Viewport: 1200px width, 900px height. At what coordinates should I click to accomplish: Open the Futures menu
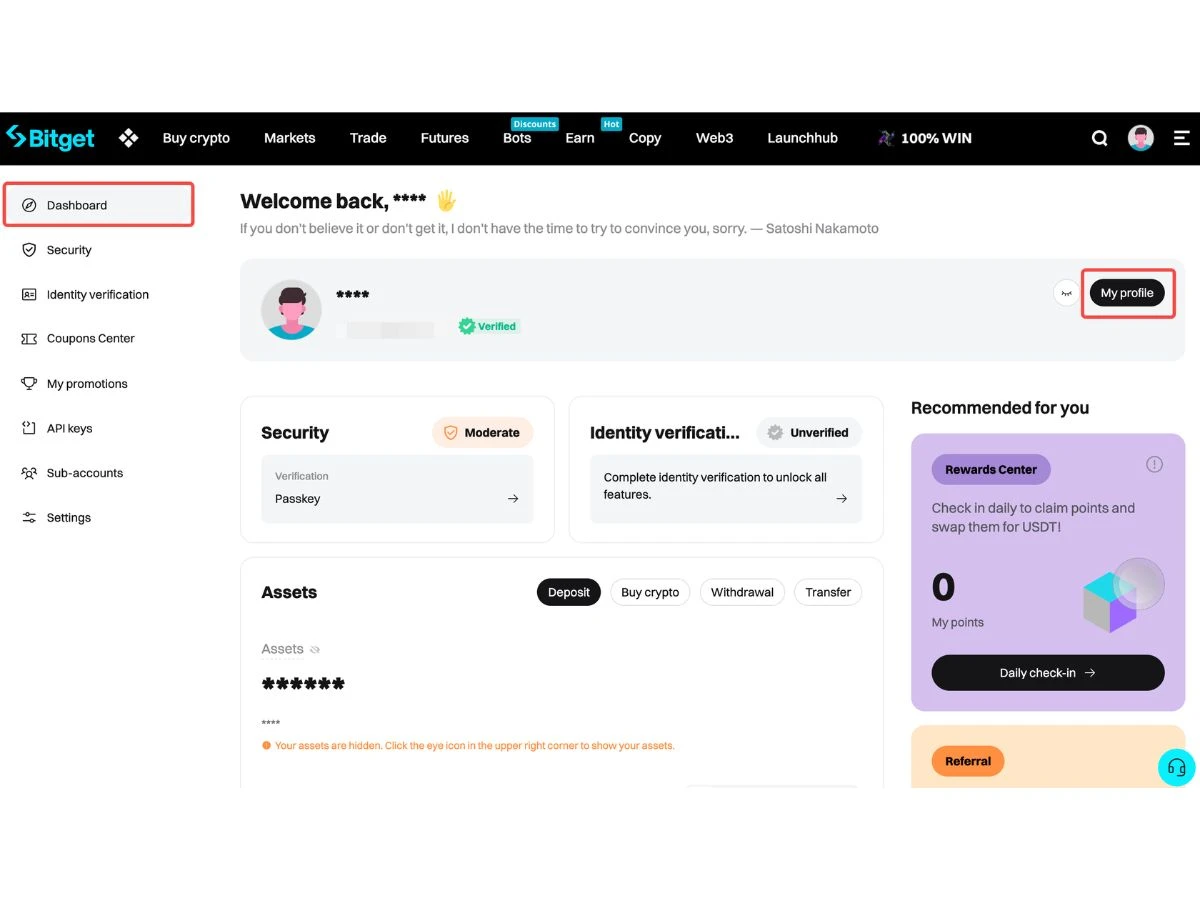(445, 138)
